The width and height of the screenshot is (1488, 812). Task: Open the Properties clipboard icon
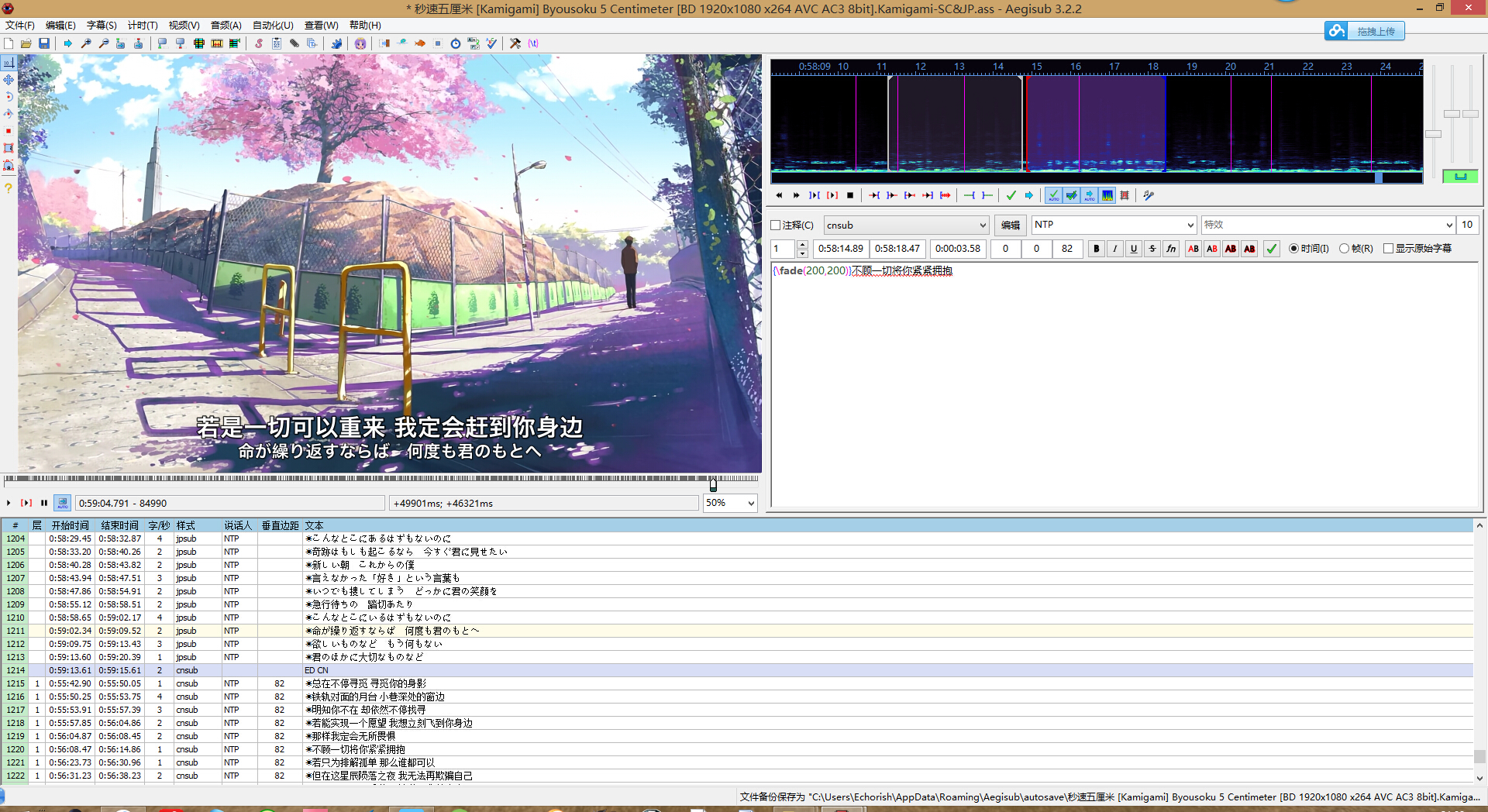(x=277, y=43)
